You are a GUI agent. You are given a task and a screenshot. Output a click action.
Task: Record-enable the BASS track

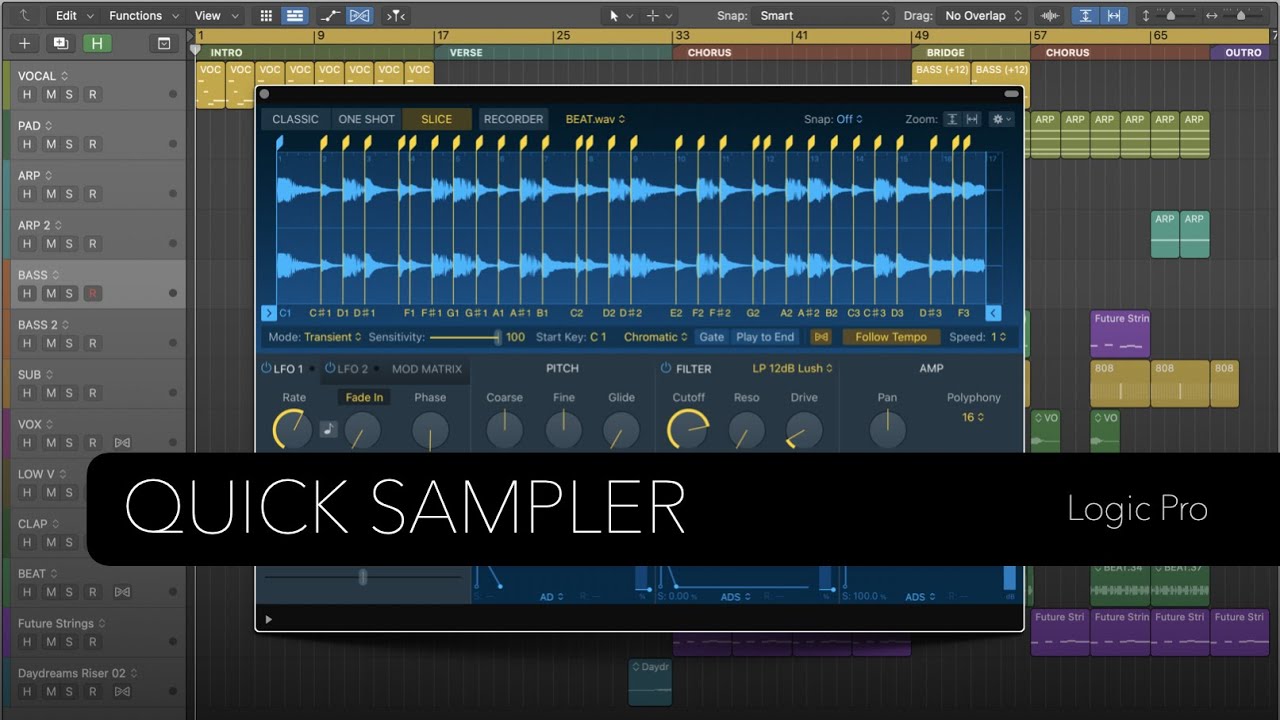tap(93, 294)
